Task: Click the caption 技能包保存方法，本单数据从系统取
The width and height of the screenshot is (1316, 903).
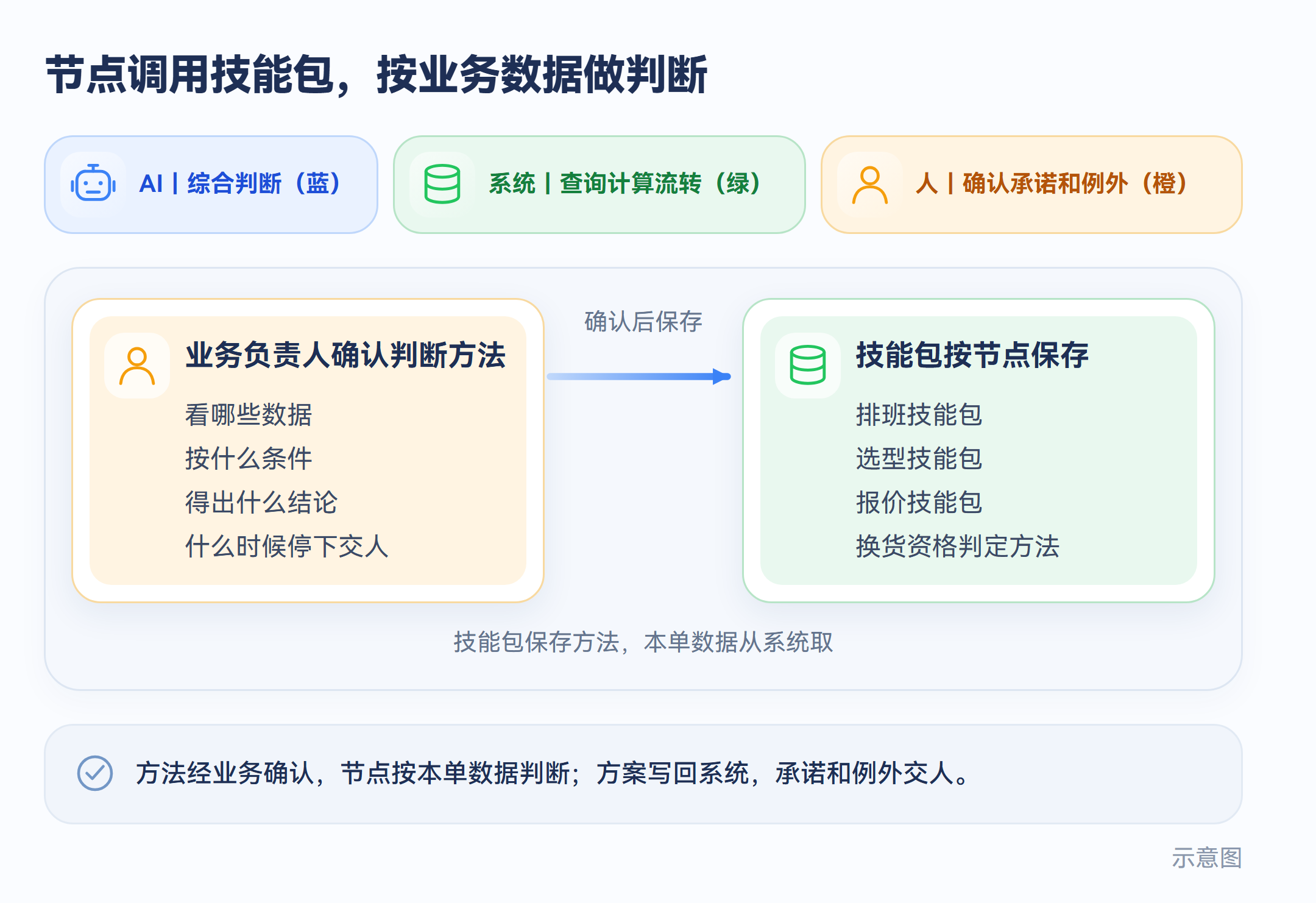Action: 643,642
